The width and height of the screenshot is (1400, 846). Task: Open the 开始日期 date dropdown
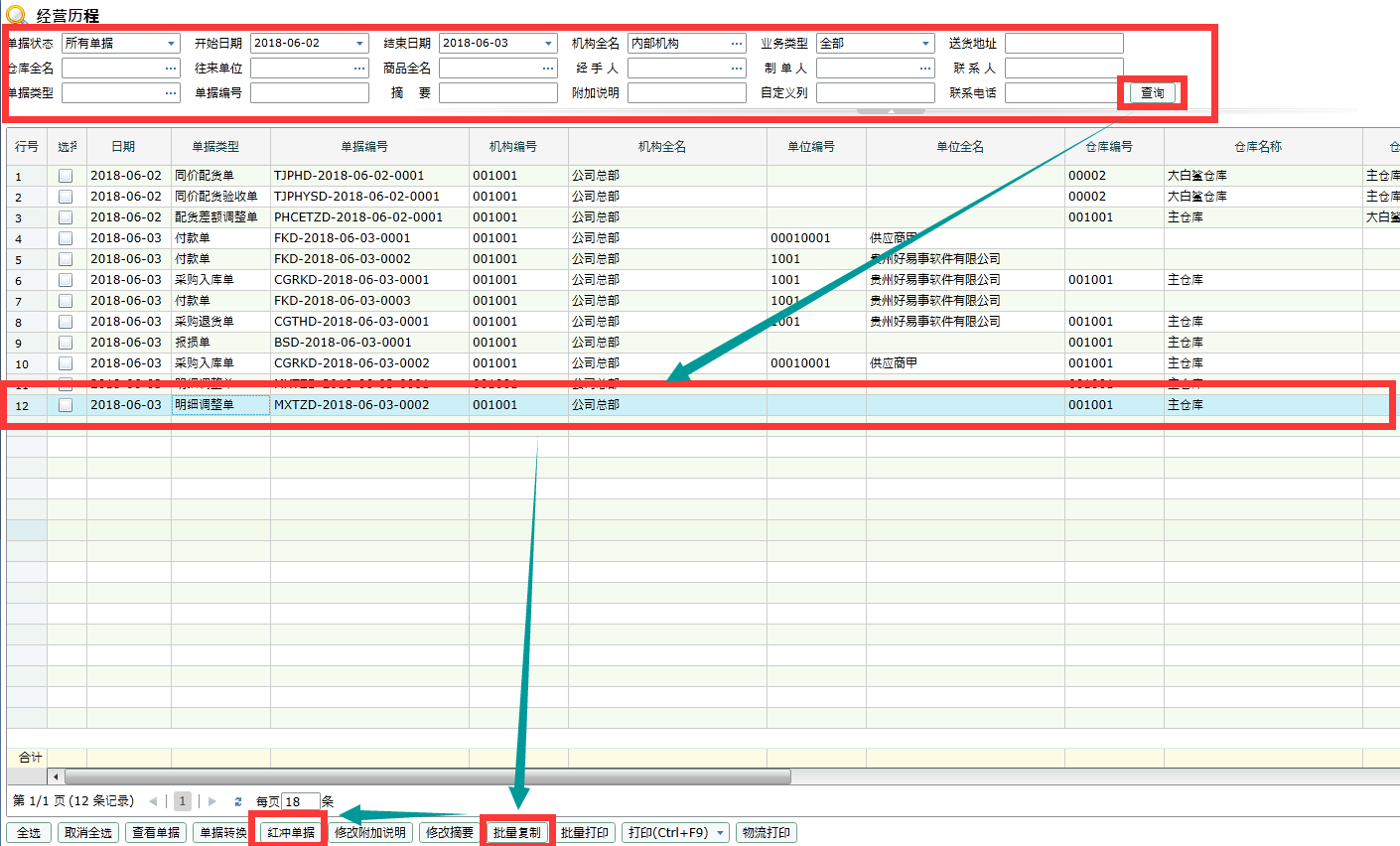click(359, 44)
